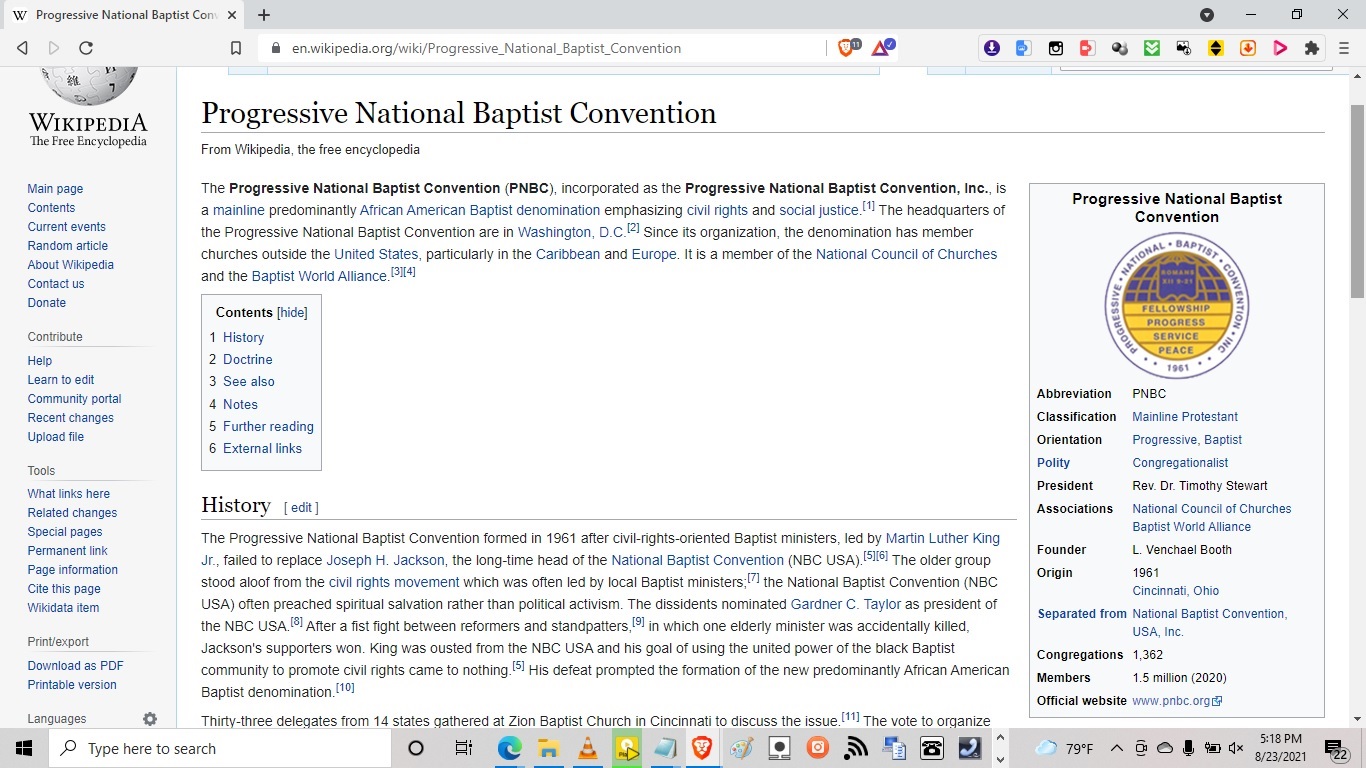Viewport: 1366px width, 768px height.
Task: Go back to previous page
Action: point(22,48)
